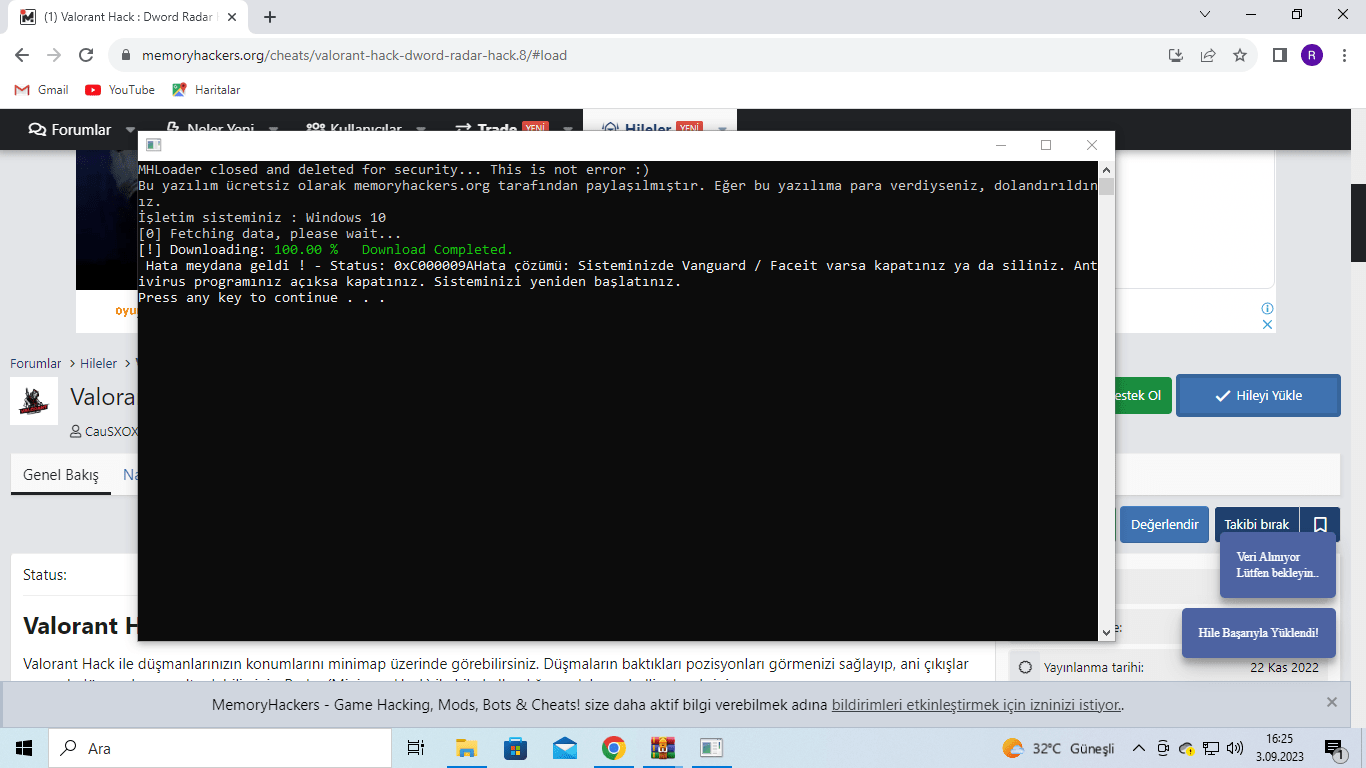The width and height of the screenshot is (1366, 768).
Task: Expand the tab search dropdown arrow
Action: tap(1205, 15)
